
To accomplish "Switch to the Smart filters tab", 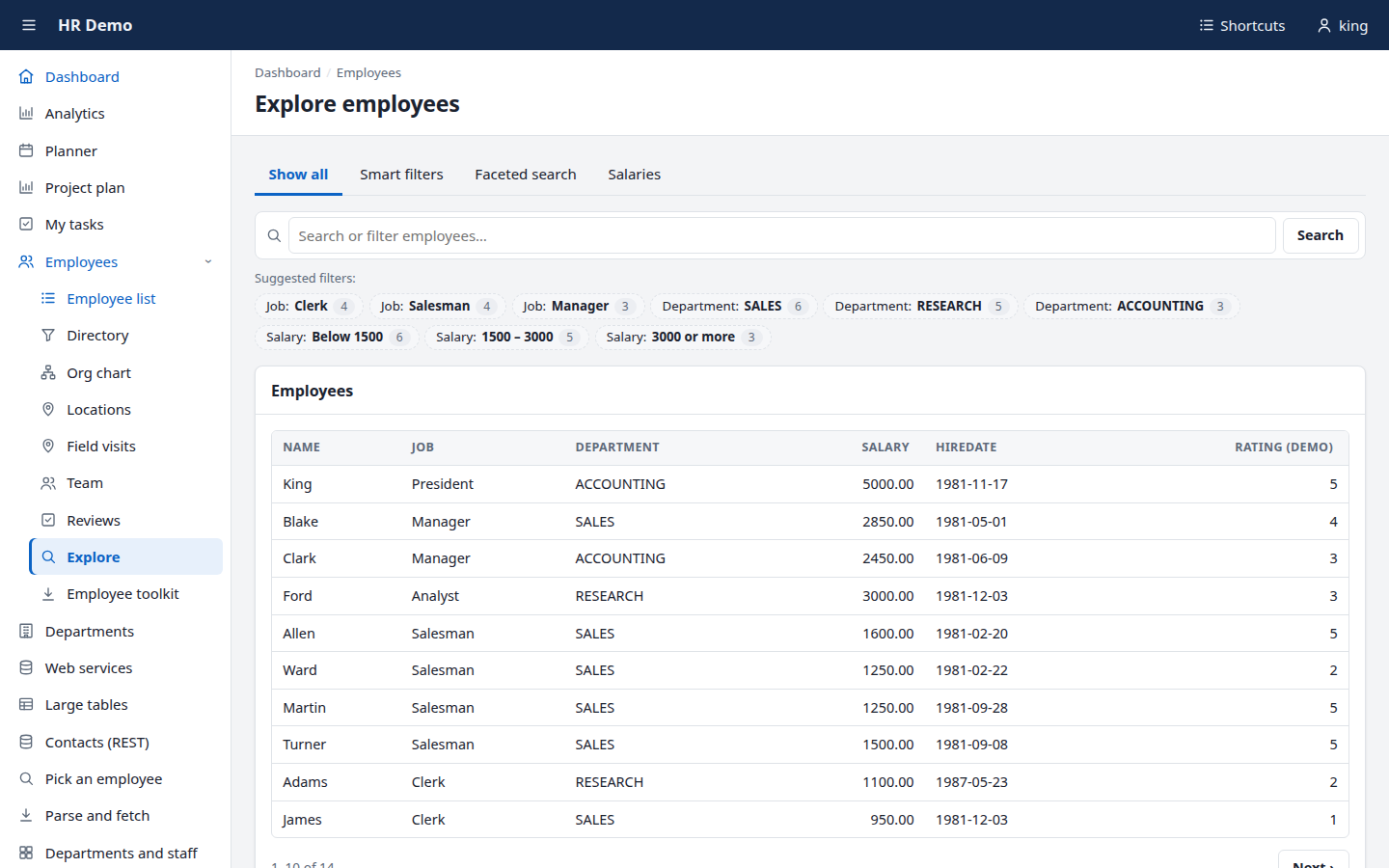I will tap(401, 175).
